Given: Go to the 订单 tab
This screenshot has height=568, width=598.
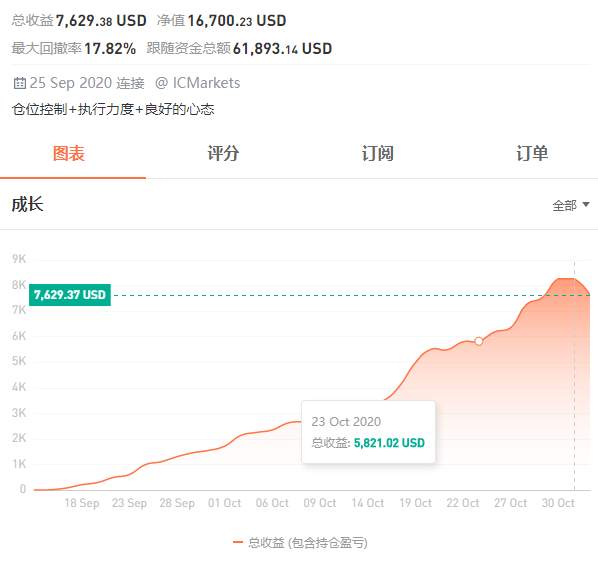Looking at the screenshot, I should (x=532, y=153).
